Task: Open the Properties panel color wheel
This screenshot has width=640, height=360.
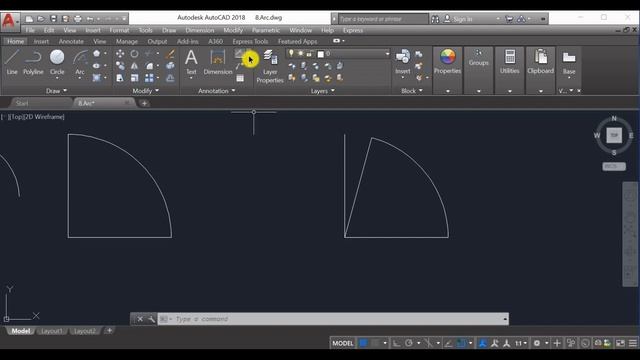Action: pos(447,57)
